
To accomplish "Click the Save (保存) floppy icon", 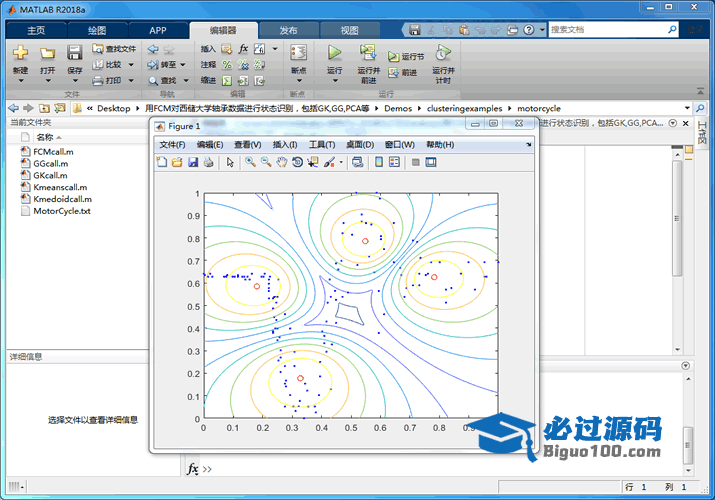I will [x=74, y=52].
